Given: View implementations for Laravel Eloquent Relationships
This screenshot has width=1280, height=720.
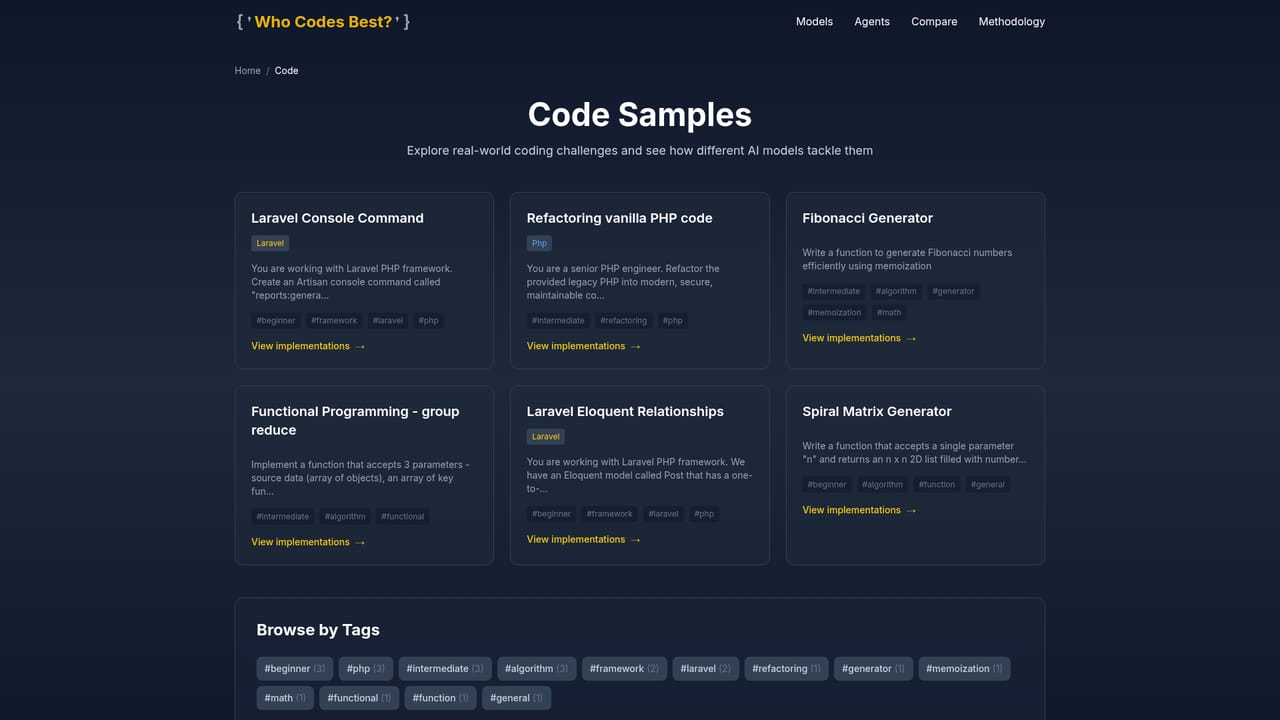Looking at the screenshot, I should click(x=584, y=539).
